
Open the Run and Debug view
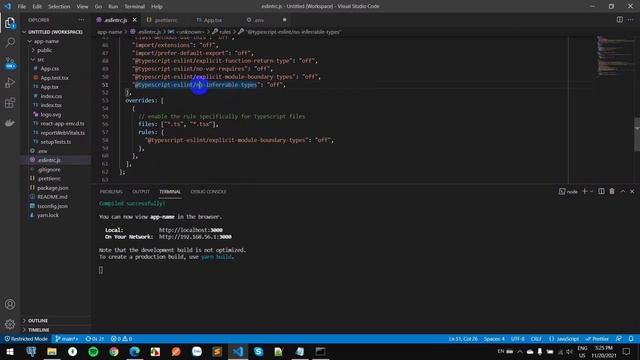pos(10,83)
